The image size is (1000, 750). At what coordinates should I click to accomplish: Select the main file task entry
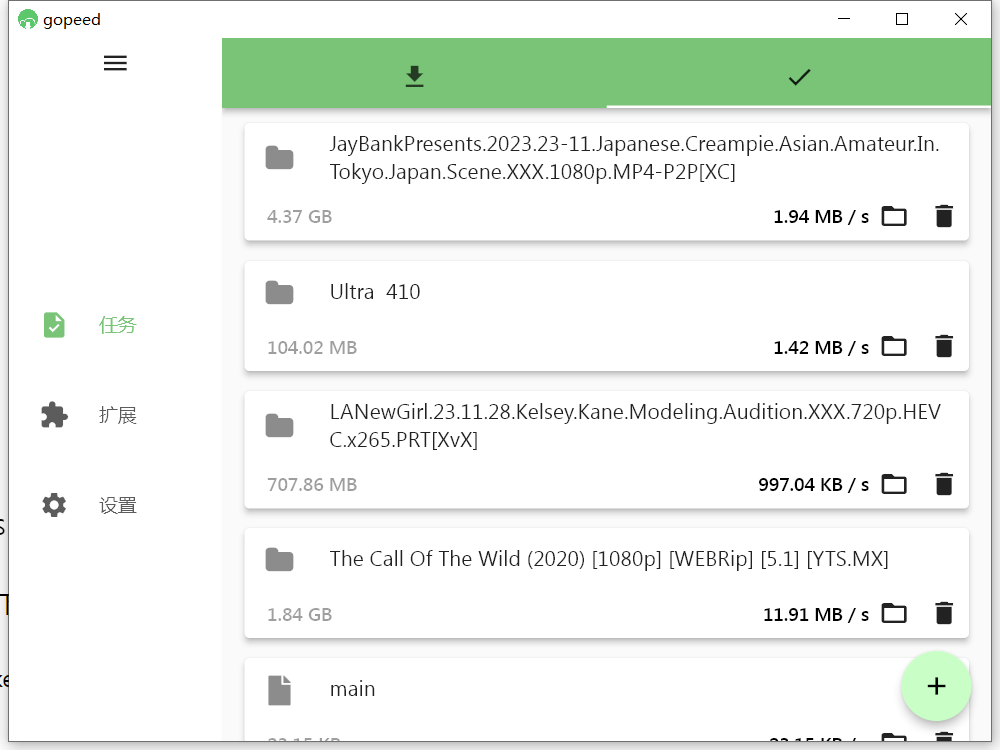coord(353,689)
